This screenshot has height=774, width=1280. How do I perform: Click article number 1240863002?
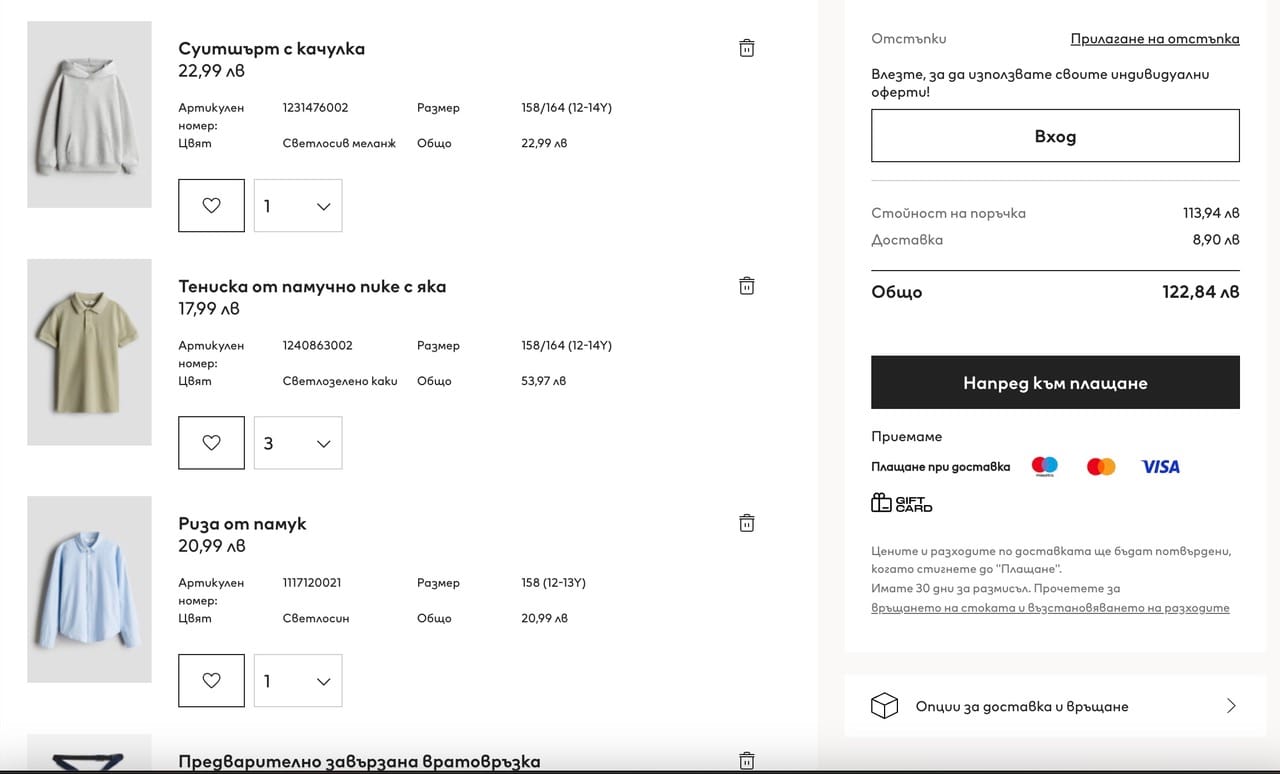click(x=317, y=345)
